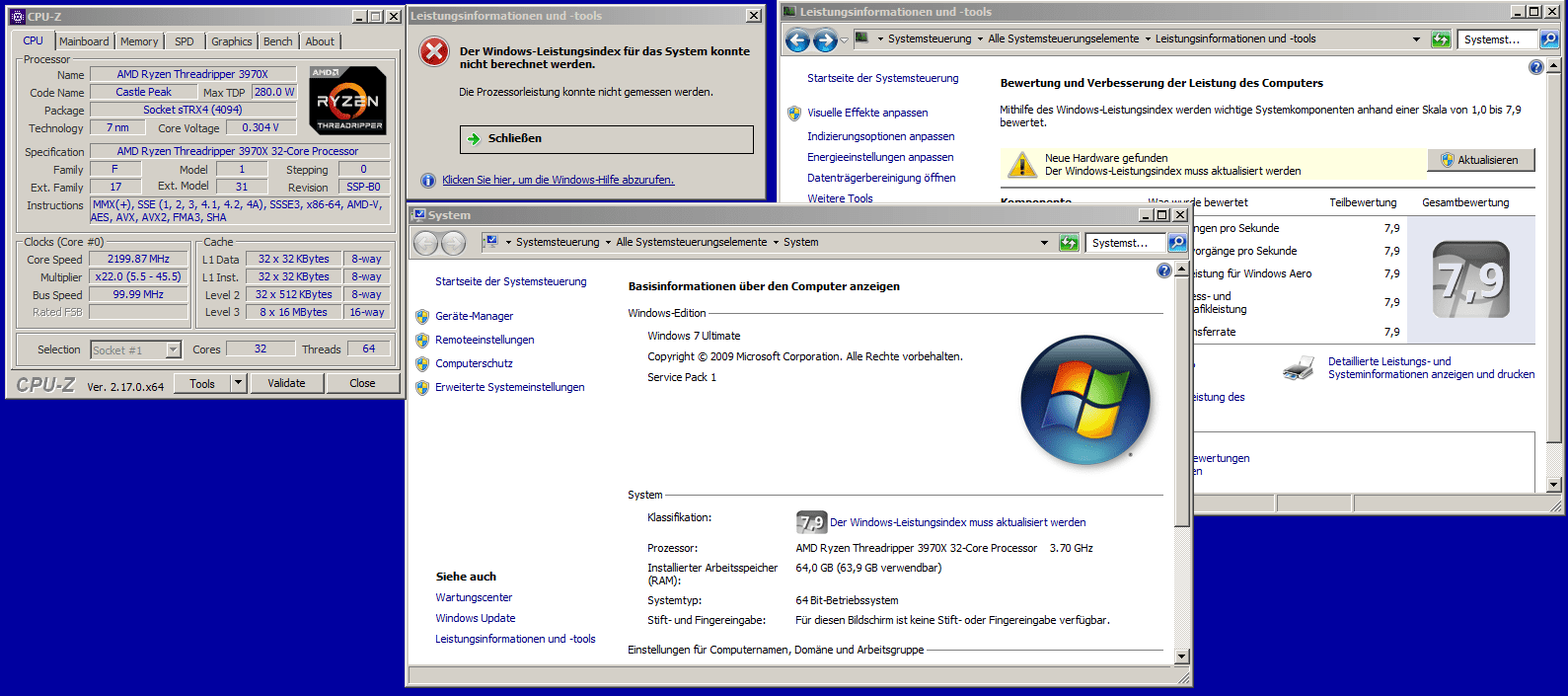Open Datenträgerbereinigung öffnen link
This screenshot has width=1568, height=696.
[881, 178]
